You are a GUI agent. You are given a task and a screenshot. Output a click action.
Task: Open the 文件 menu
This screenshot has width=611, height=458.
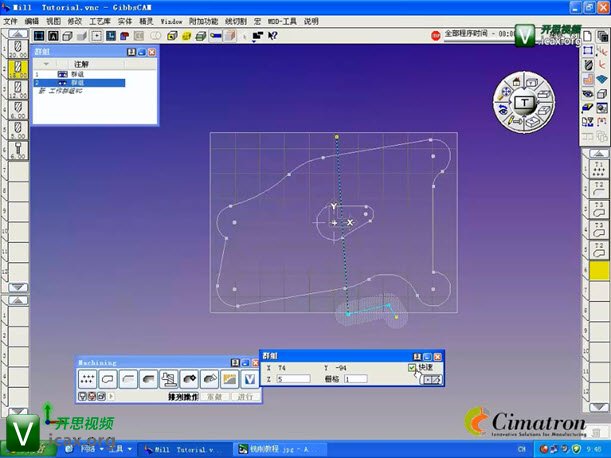(10, 20)
